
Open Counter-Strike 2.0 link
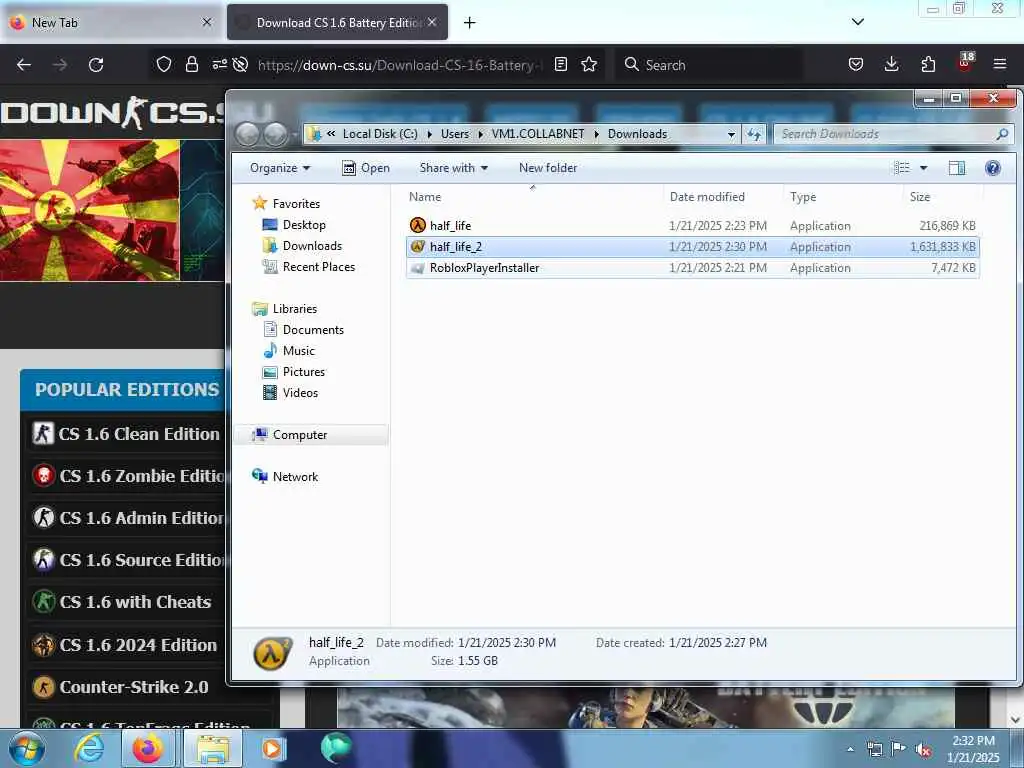(134, 688)
